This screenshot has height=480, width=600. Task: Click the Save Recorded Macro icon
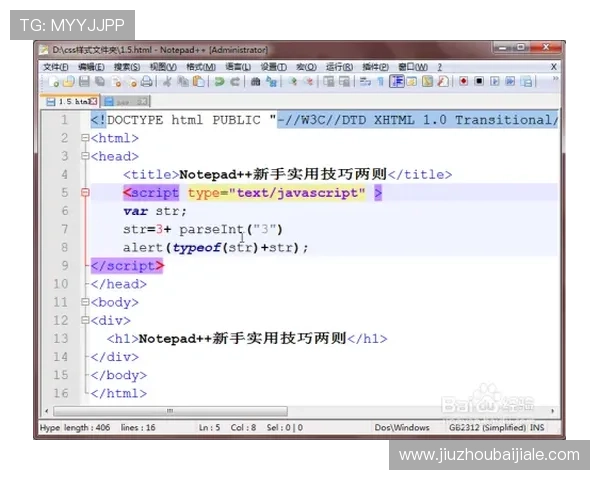point(527,82)
